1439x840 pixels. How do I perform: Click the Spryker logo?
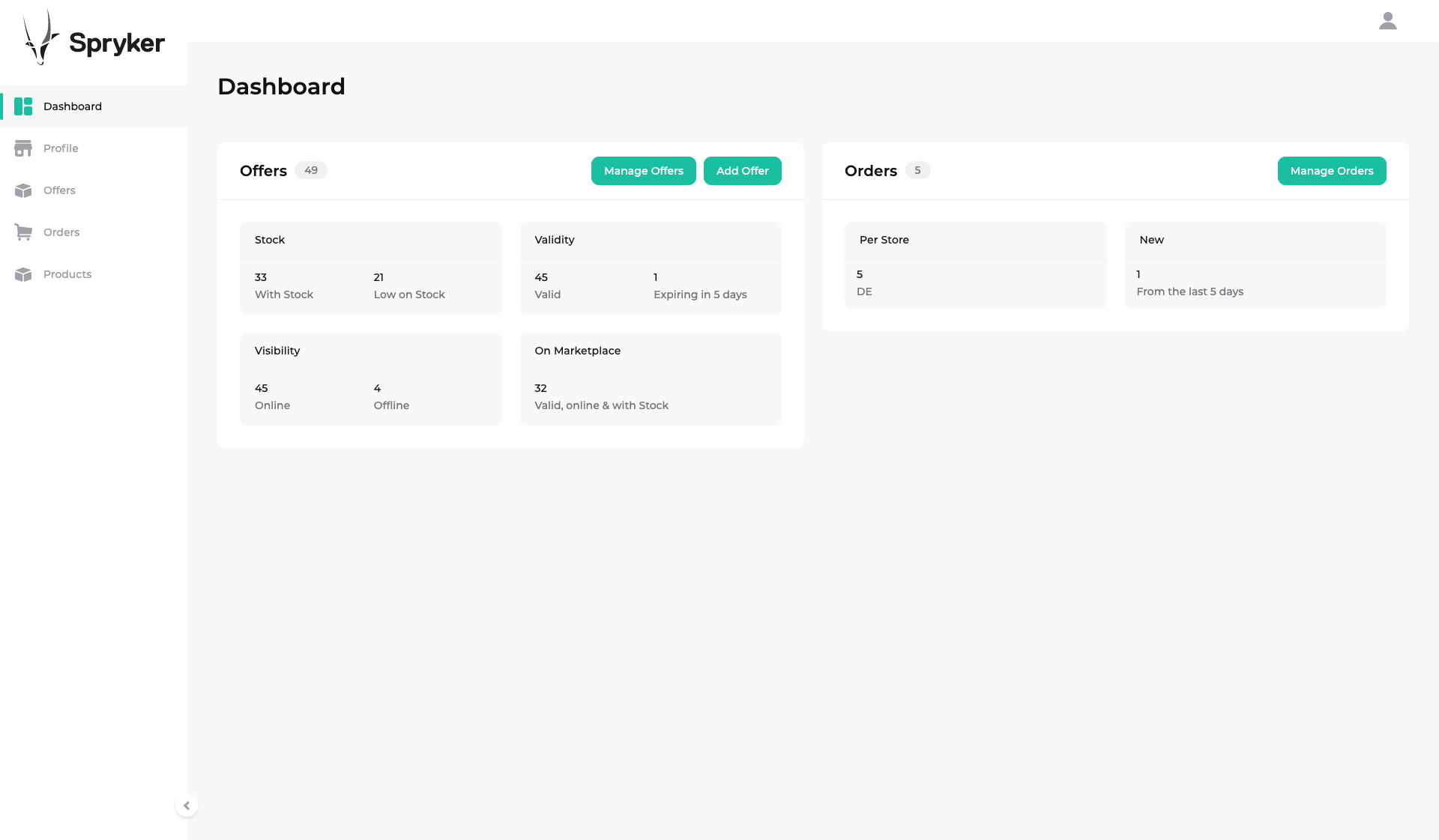pyautogui.click(x=94, y=39)
